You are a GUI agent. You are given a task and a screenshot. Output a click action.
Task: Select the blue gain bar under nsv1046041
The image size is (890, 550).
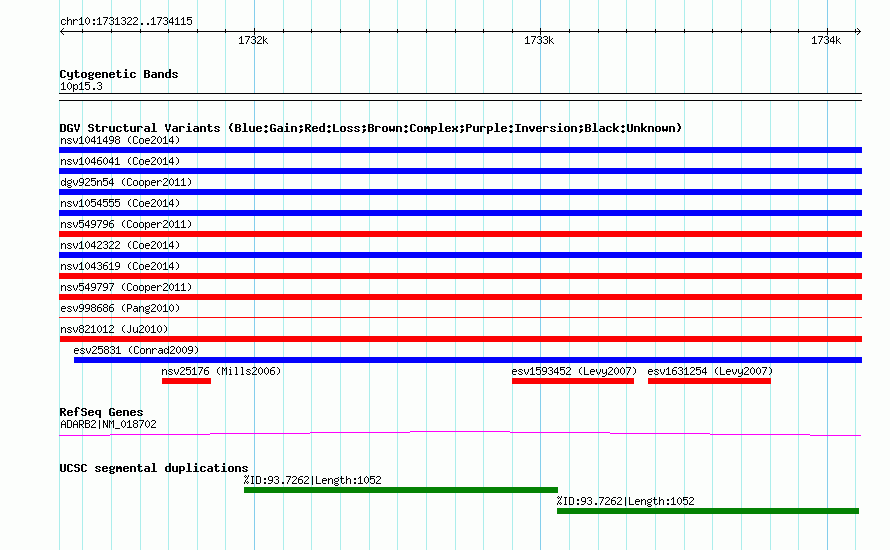460,171
